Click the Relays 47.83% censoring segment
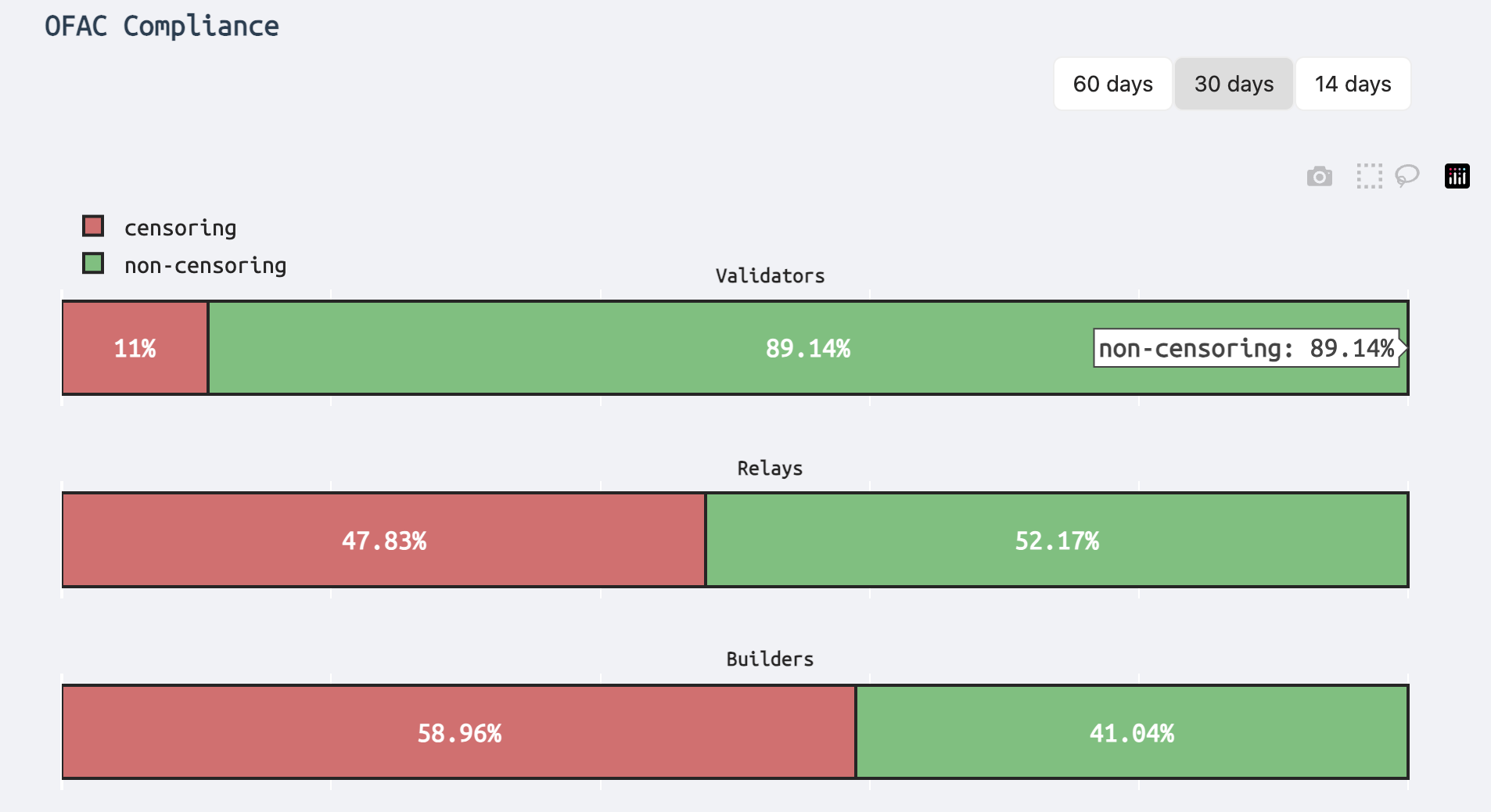The width and height of the screenshot is (1491, 812). (x=383, y=541)
